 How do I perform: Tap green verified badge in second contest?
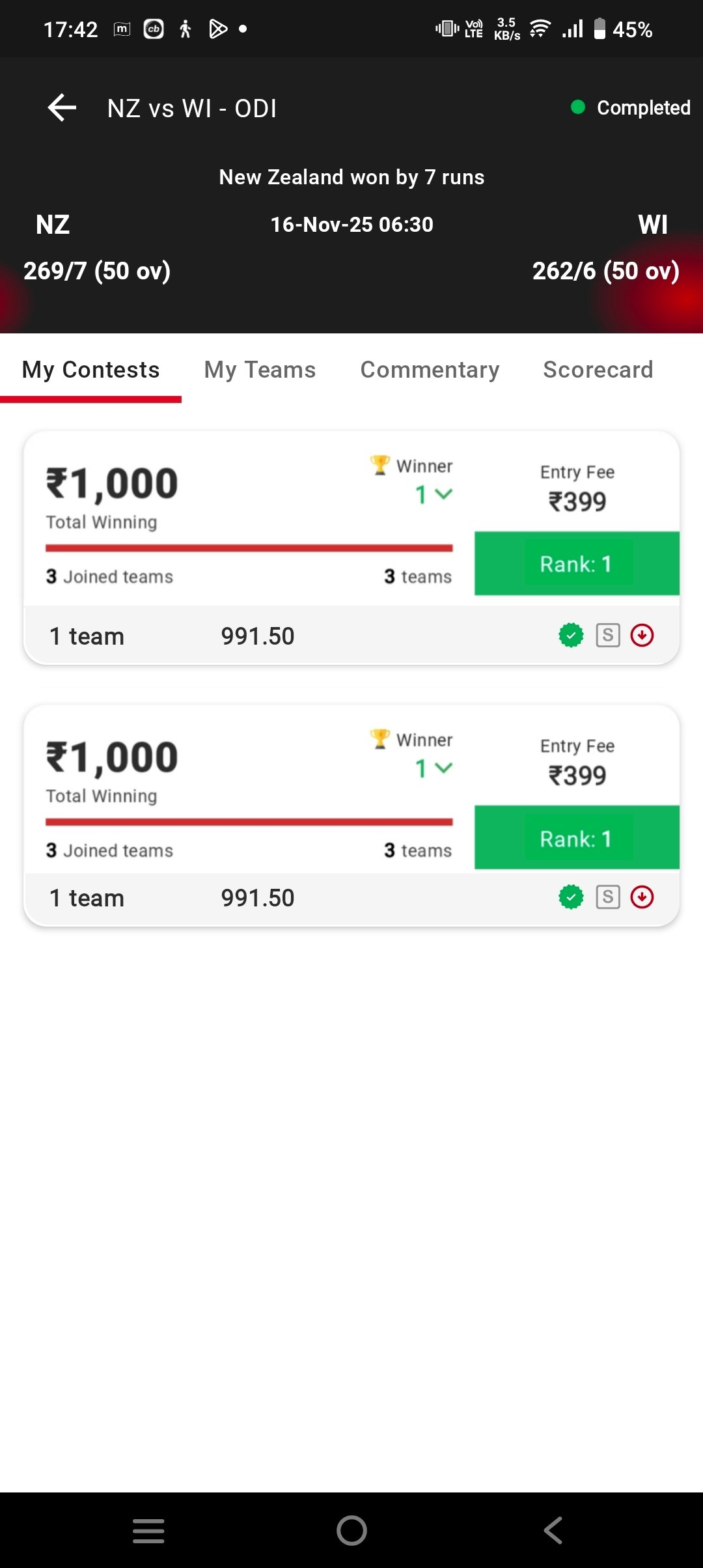click(572, 897)
